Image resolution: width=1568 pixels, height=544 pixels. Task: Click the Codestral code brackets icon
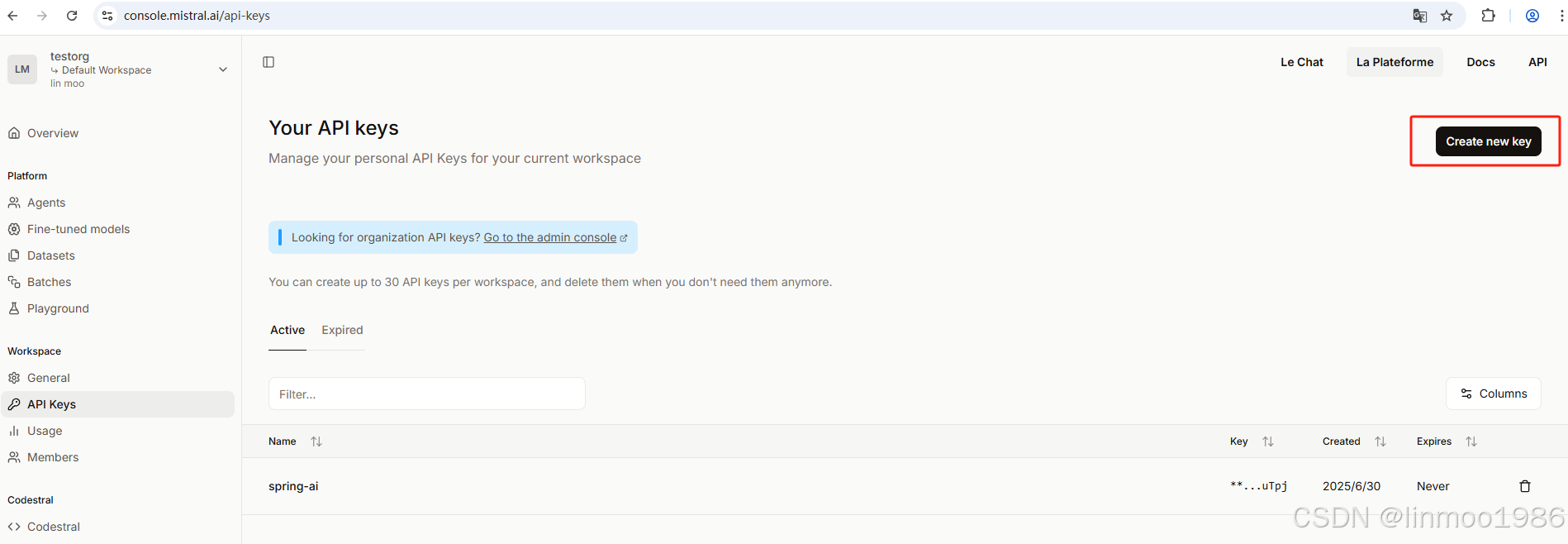pyautogui.click(x=14, y=527)
